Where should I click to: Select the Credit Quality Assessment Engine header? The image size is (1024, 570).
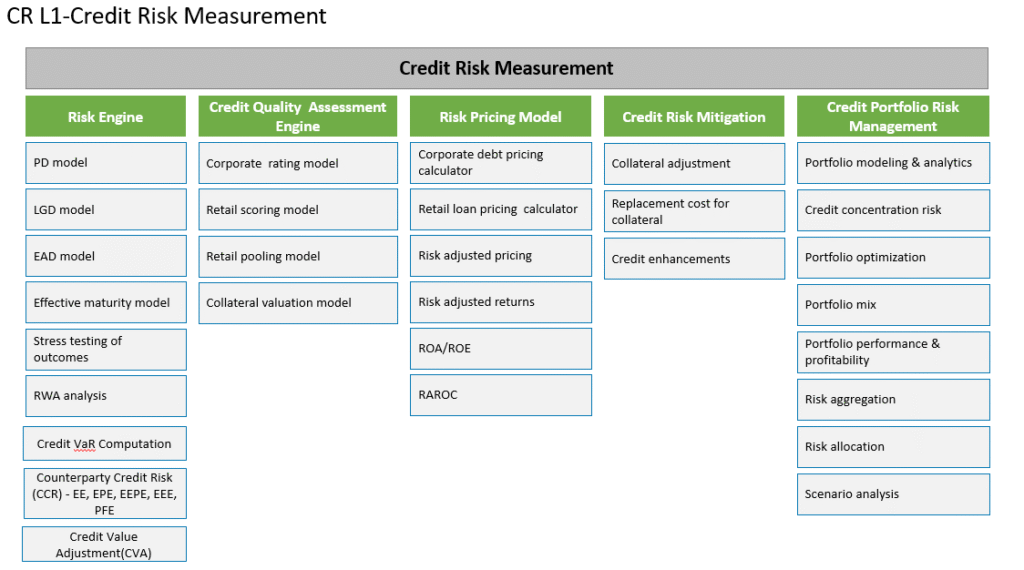(298, 116)
